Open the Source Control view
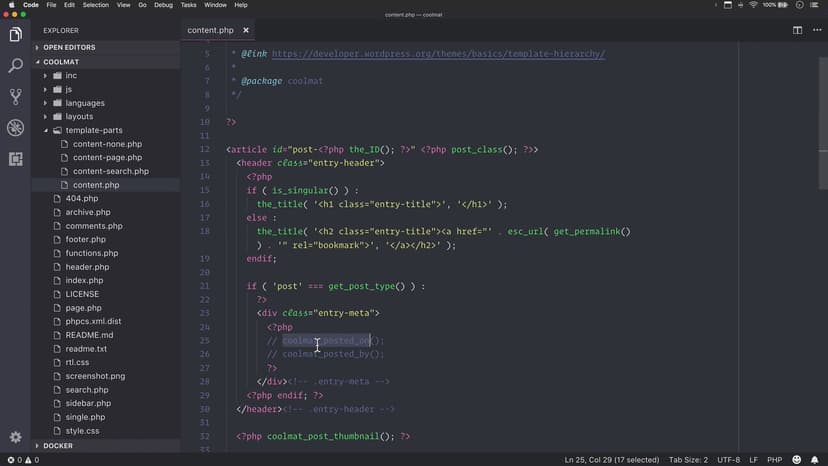Screen dimensions: 828x466 pyautogui.click(x=15, y=97)
